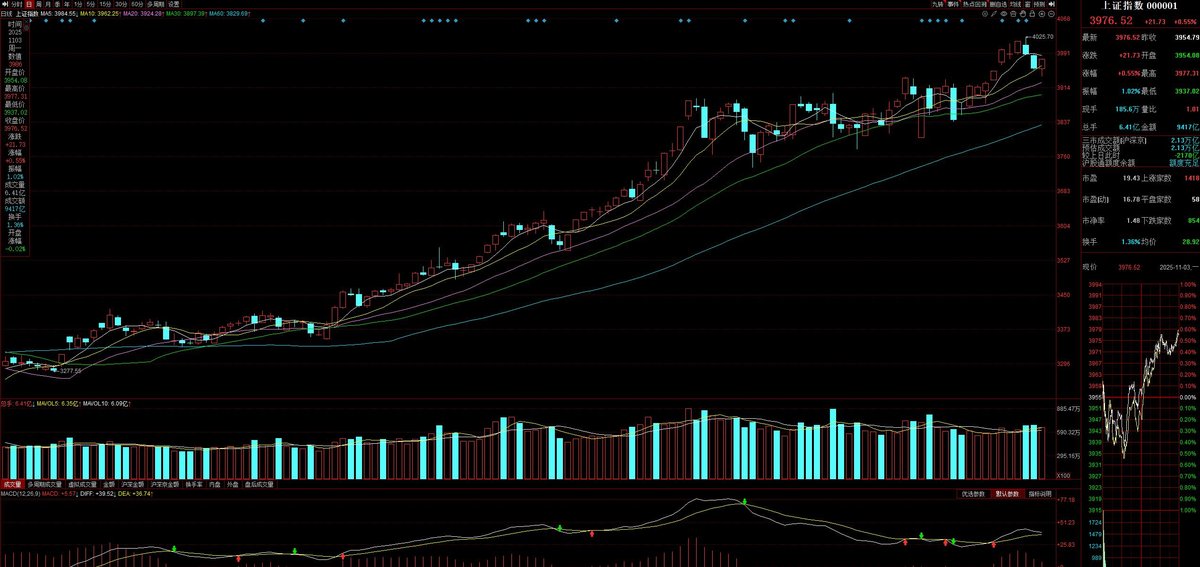Toggle the lock icon in the drawing toolbar
Screen dimensions: 1200x567
click(1032, 14)
